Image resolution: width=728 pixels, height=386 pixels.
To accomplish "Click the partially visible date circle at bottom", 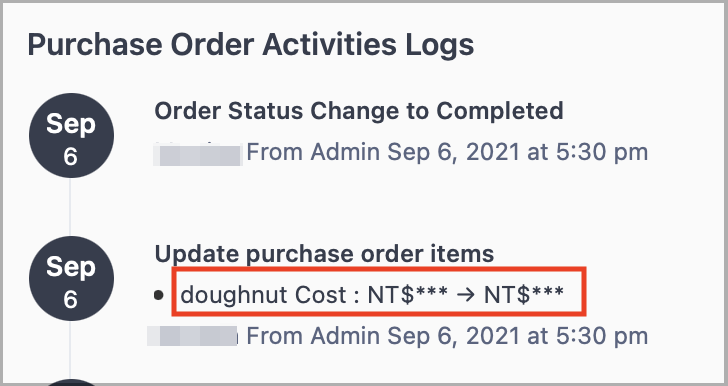I will (71, 382).
